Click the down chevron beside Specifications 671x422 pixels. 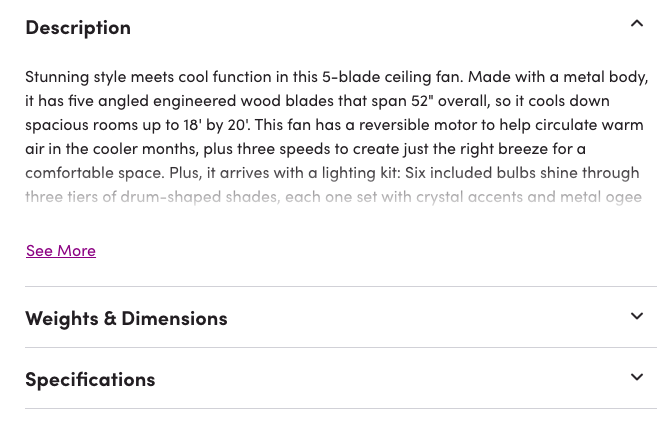click(x=637, y=378)
